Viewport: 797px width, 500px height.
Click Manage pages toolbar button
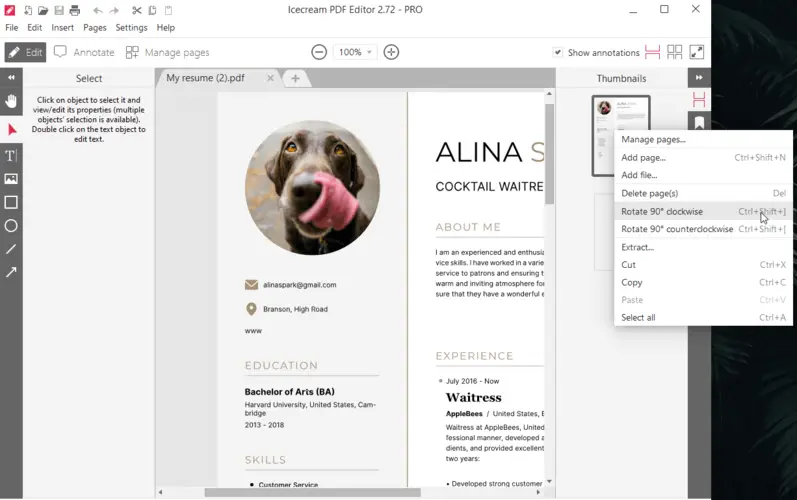168,52
